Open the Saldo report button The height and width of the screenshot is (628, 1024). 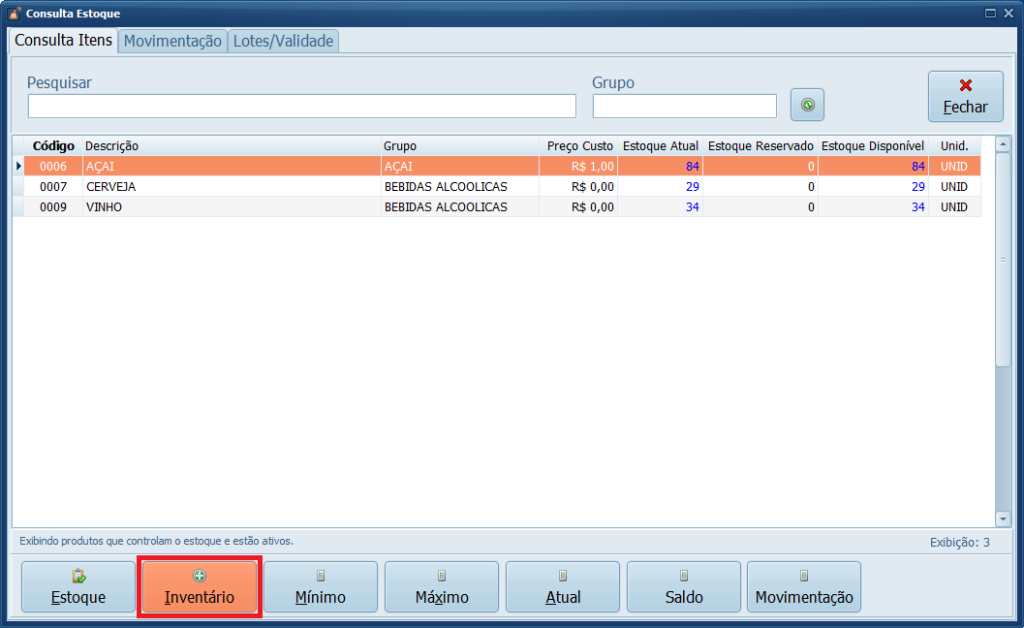tap(683, 587)
